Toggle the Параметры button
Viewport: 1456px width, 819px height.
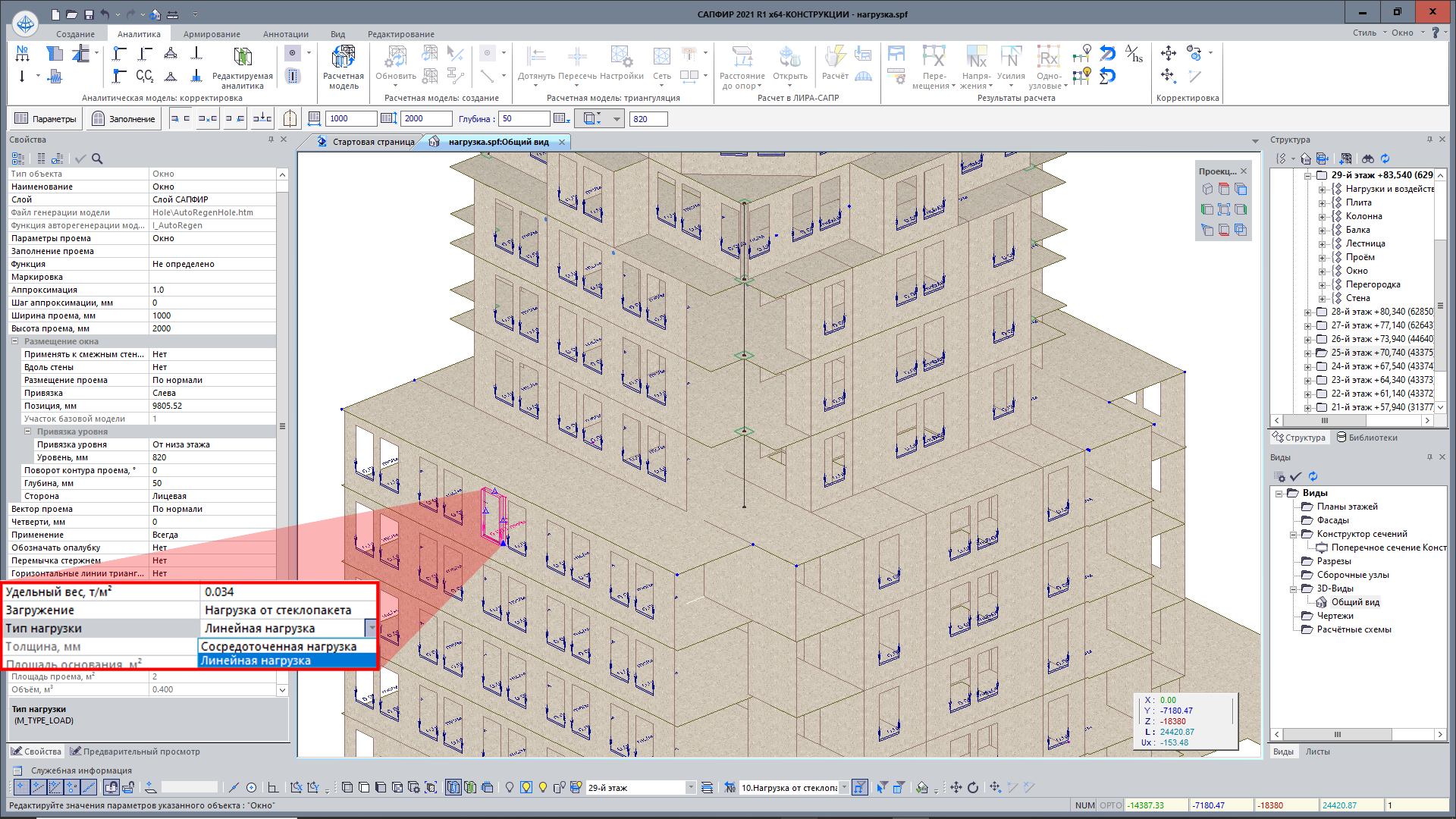(x=45, y=119)
